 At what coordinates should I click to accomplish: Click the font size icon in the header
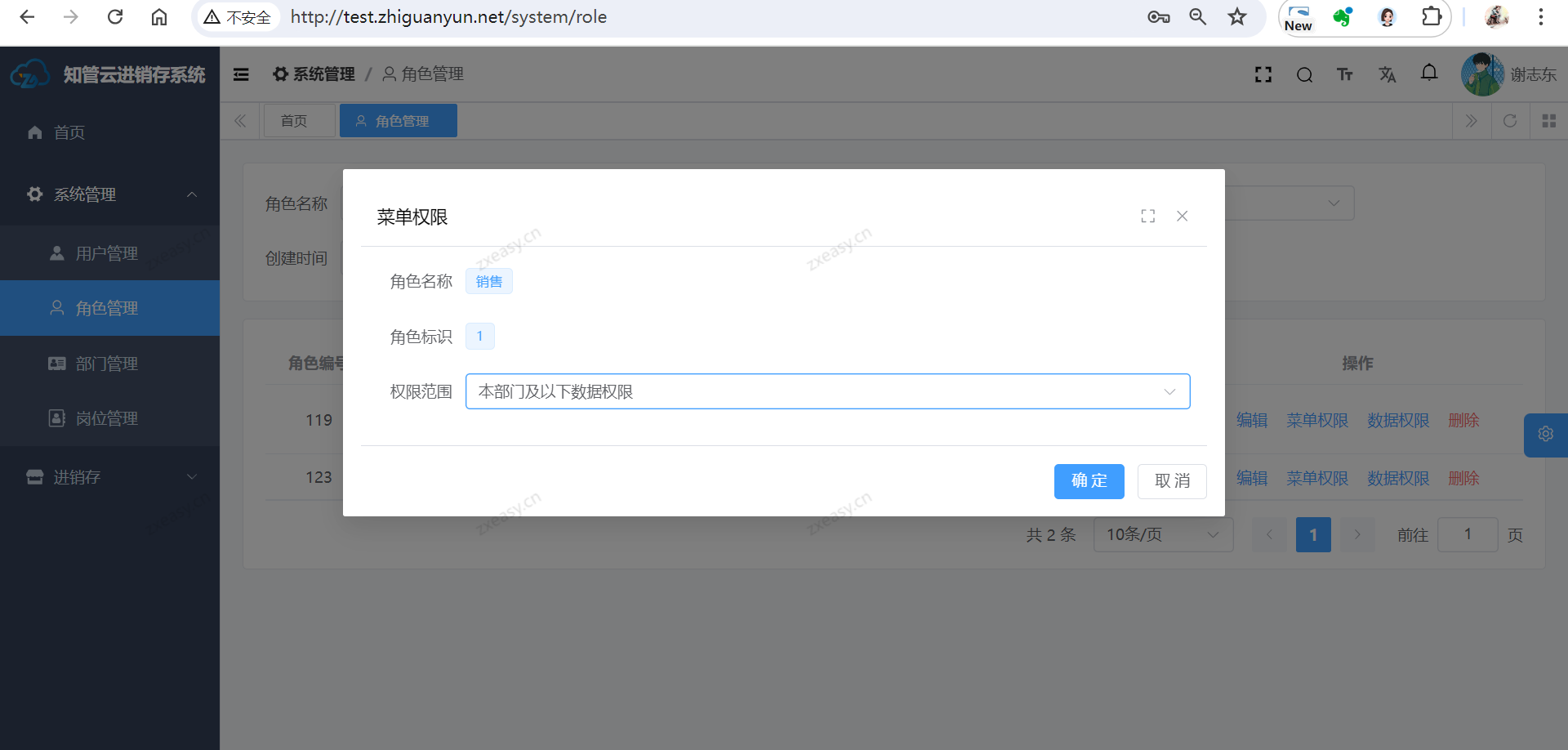pos(1344,75)
